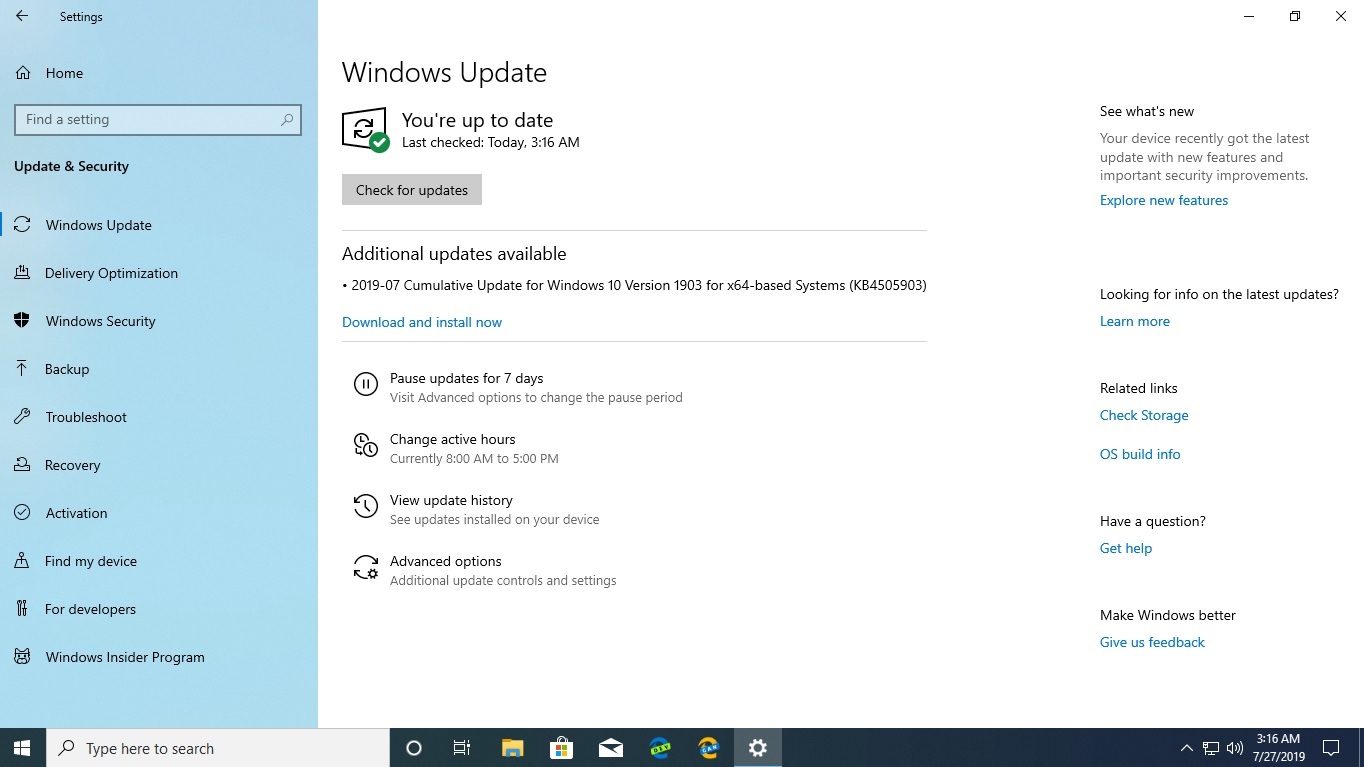This screenshot has width=1364, height=767.
Task: Open the network icon in system tray
Action: [x=1211, y=748]
